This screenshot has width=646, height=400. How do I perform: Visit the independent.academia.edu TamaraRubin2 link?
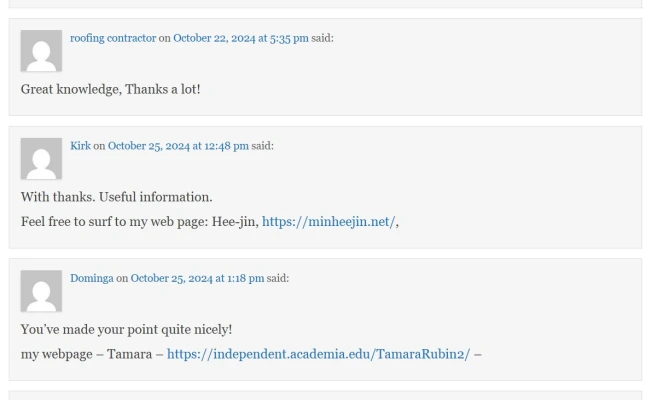pos(318,354)
